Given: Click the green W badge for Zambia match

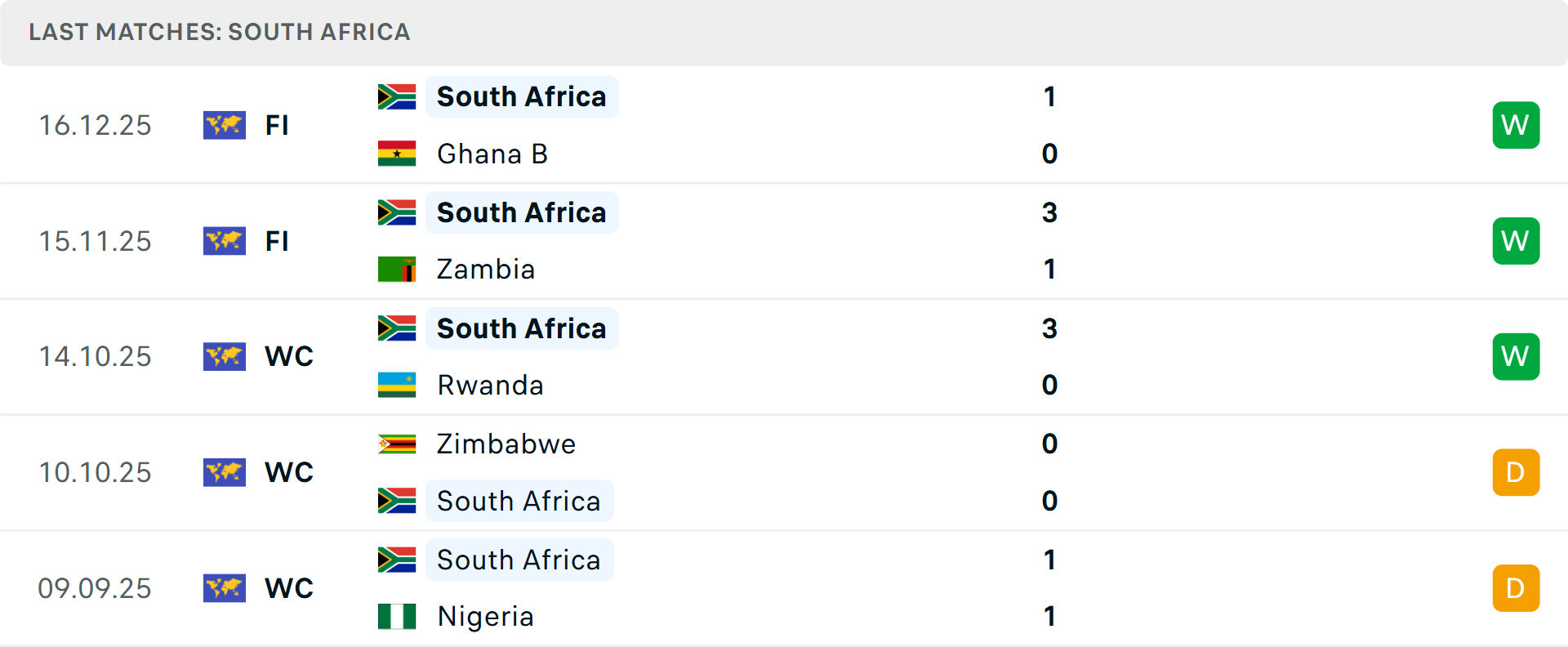Looking at the screenshot, I should [1516, 241].
